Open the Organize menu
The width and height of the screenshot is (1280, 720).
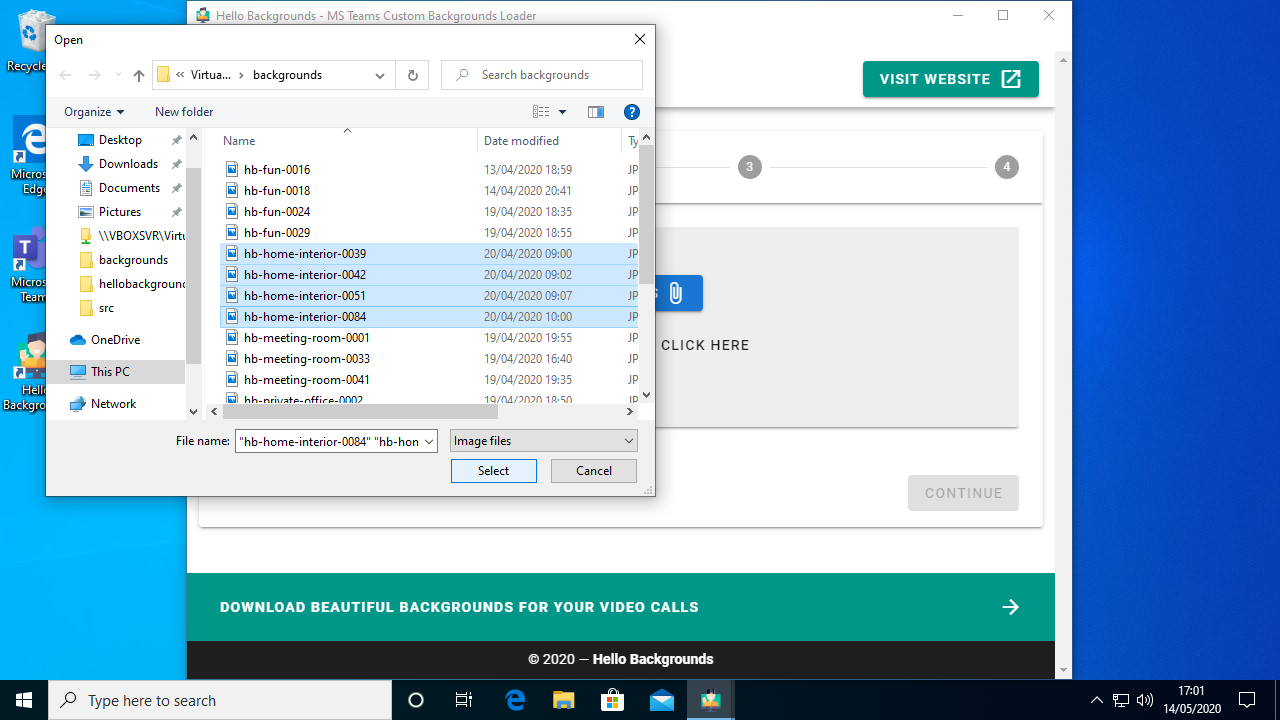94,112
